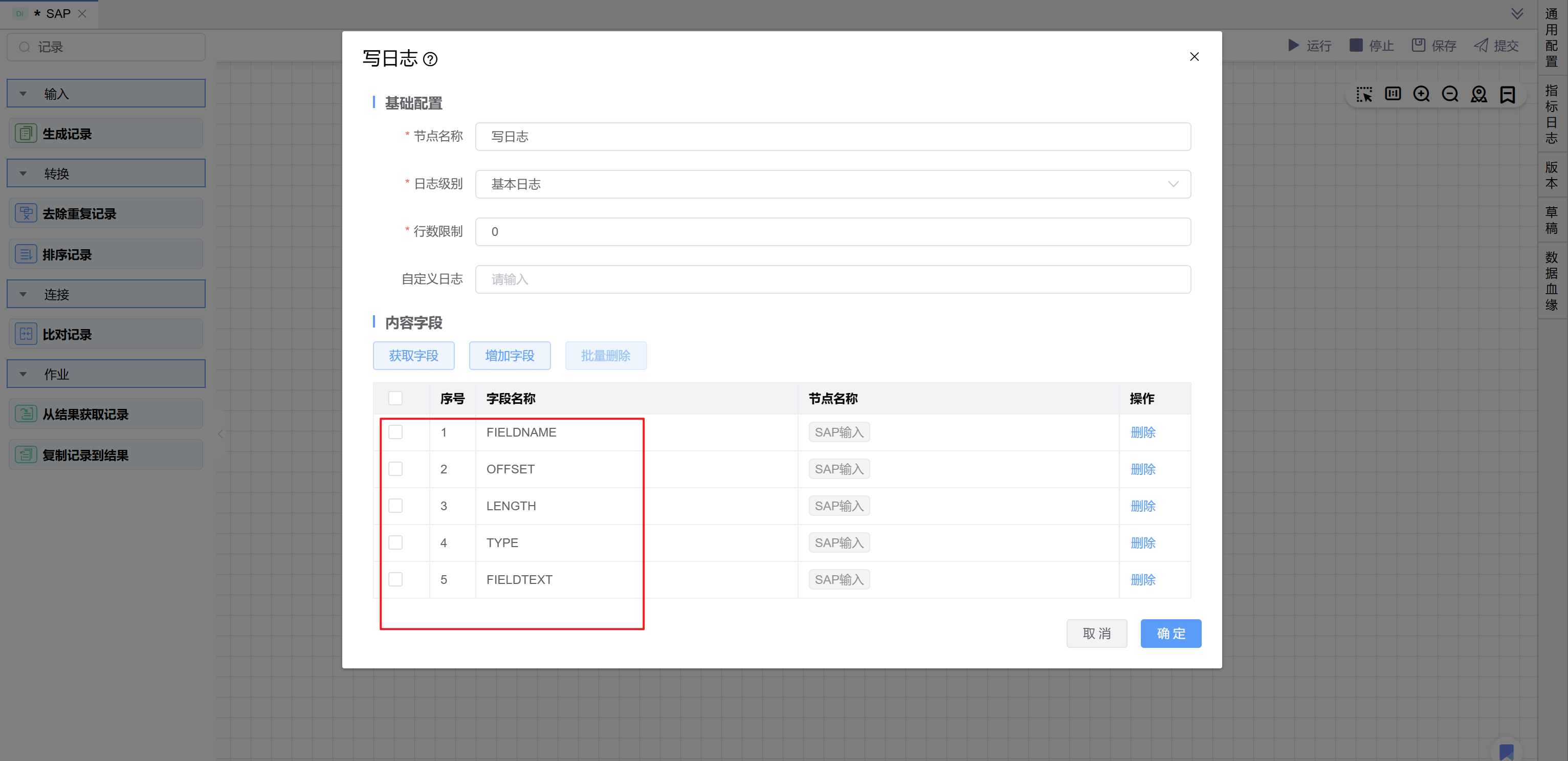Click the 去除重复记录 component icon
This screenshot has width=1568, height=761.
pos(26,213)
